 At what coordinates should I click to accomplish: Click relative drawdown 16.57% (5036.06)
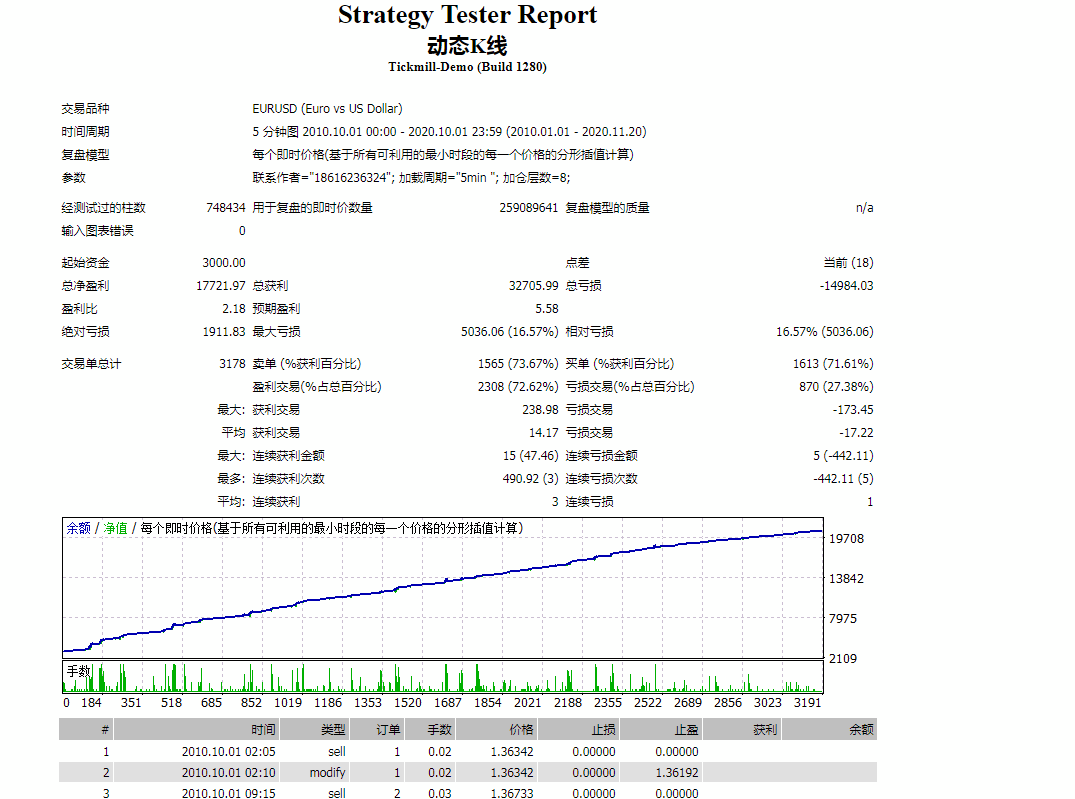coord(825,332)
